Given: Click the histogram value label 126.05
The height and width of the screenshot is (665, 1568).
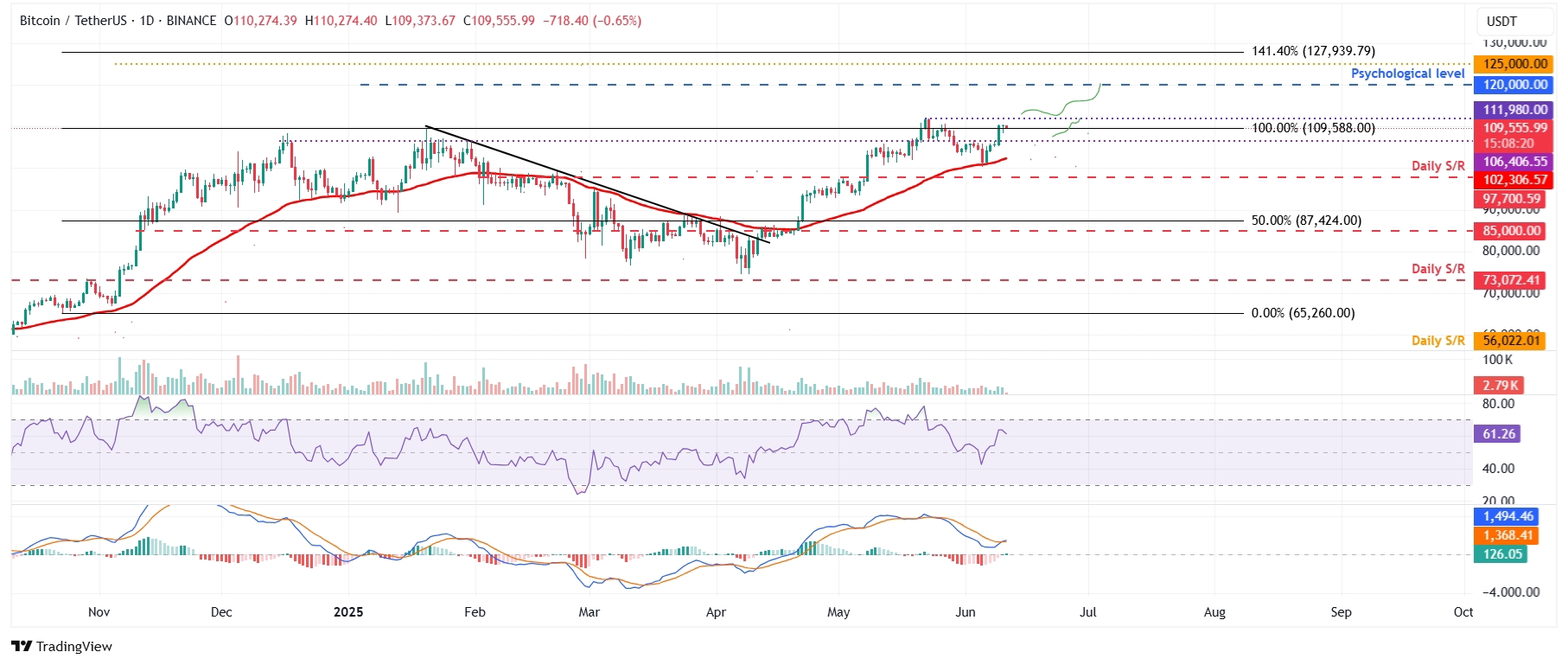Looking at the screenshot, I should click(x=1501, y=554).
